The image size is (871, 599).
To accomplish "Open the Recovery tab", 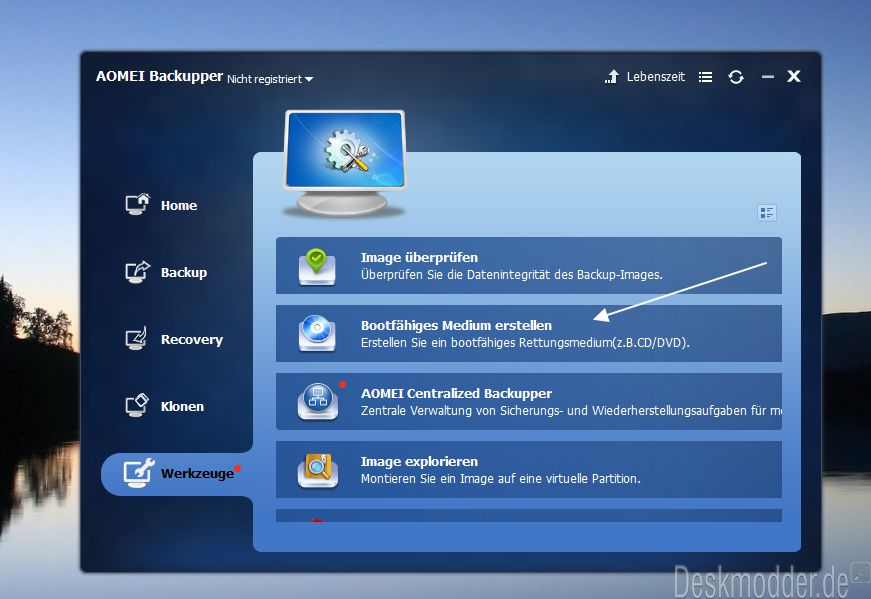I will 174,339.
